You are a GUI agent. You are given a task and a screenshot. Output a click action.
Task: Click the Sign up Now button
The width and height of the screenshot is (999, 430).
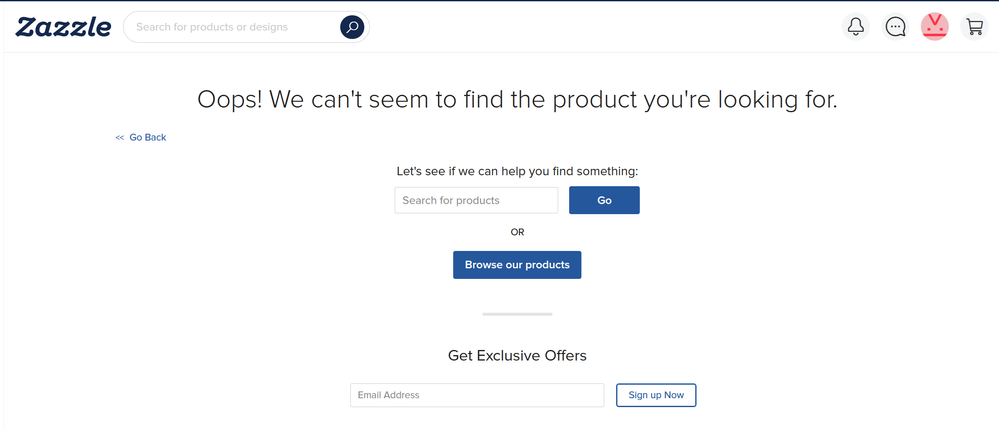click(656, 395)
